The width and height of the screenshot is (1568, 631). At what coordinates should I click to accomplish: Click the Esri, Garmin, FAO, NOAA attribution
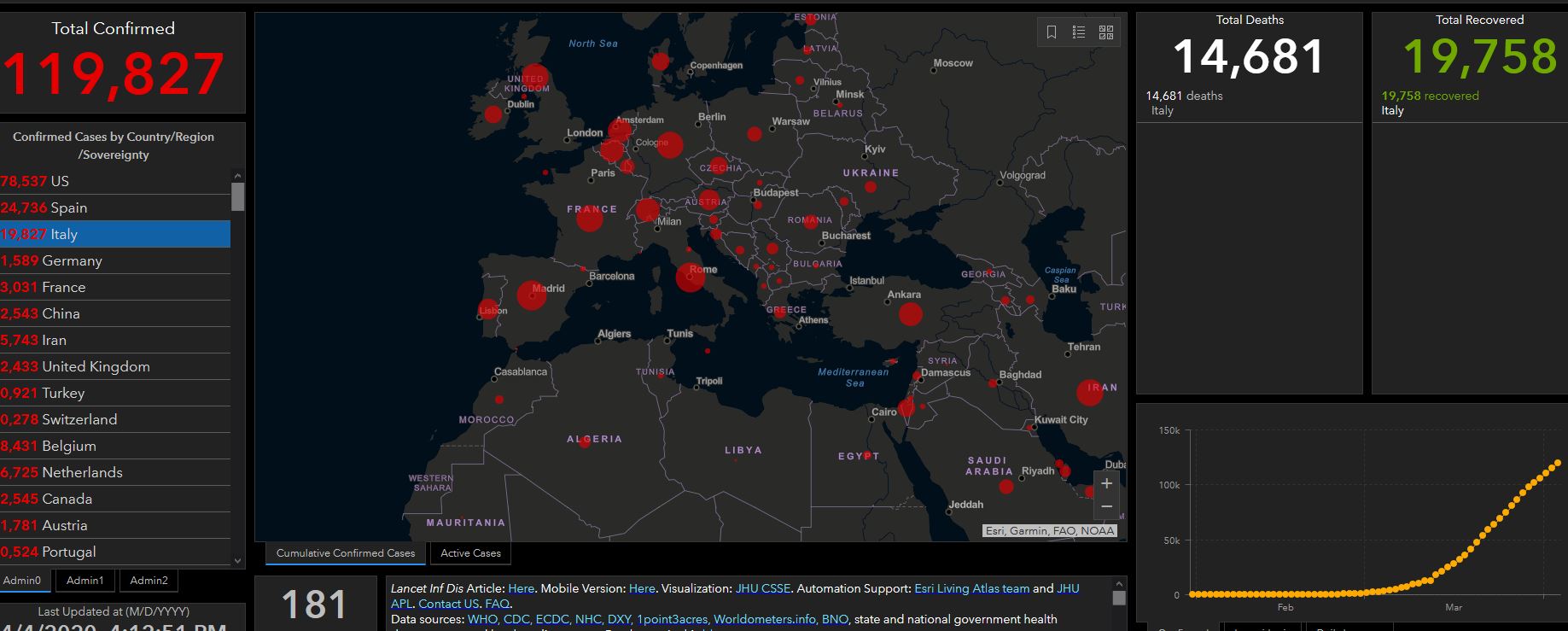(x=1049, y=531)
